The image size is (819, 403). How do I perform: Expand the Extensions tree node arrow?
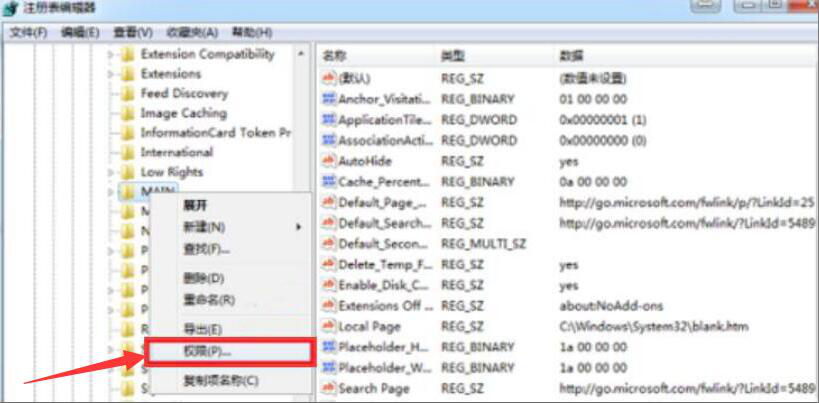(x=110, y=74)
